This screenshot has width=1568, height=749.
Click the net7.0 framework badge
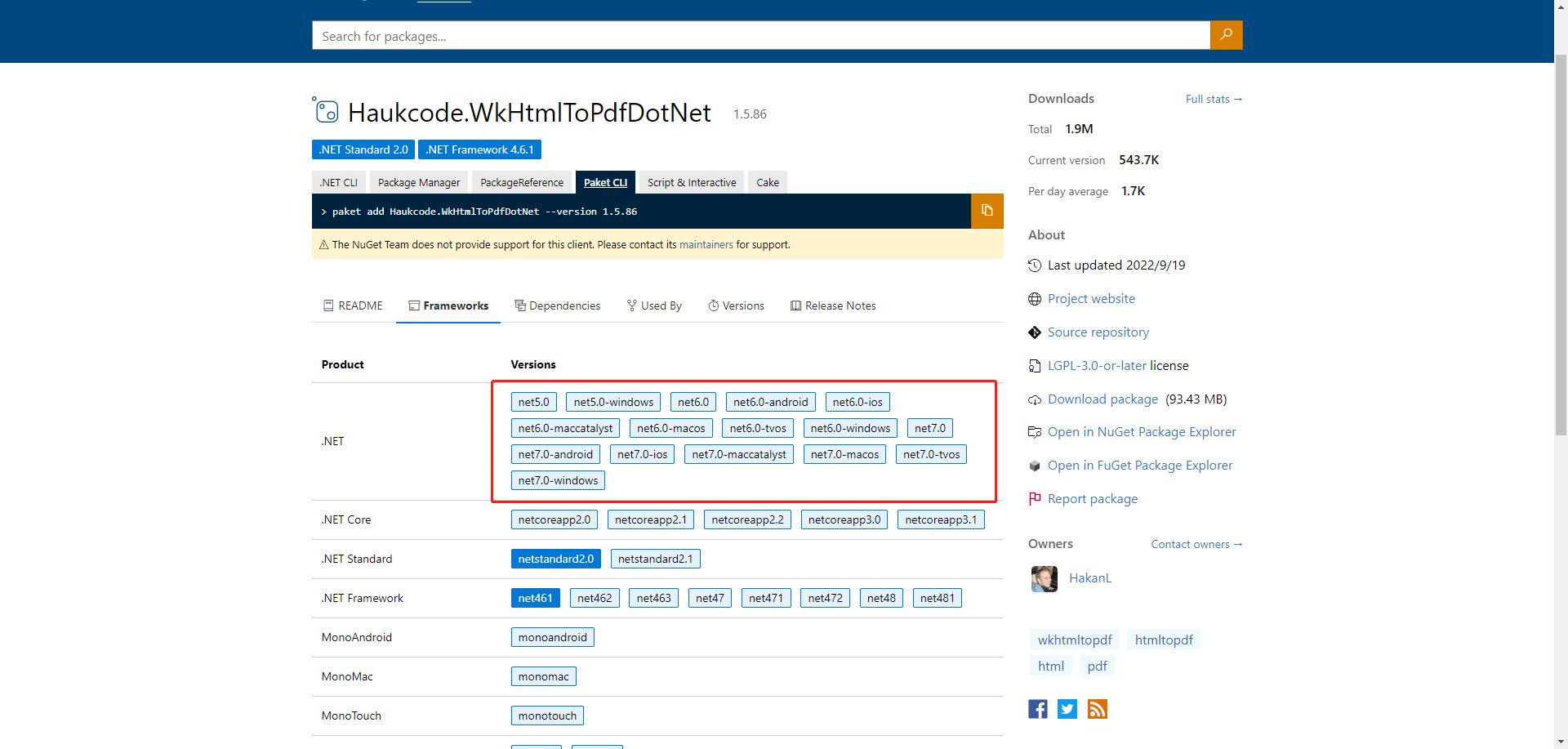[930, 428]
